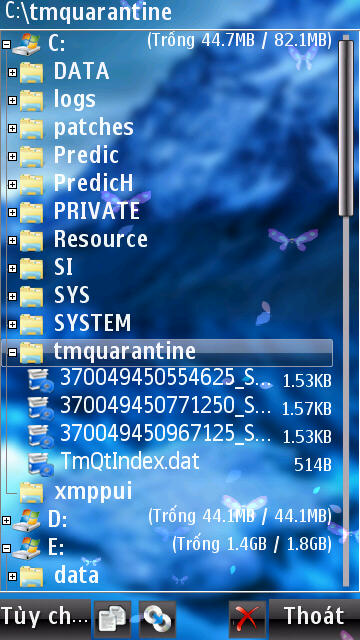The image size is (360, 640).
Task: Expand the SYS folder node
Action: [x=13, y=296]
